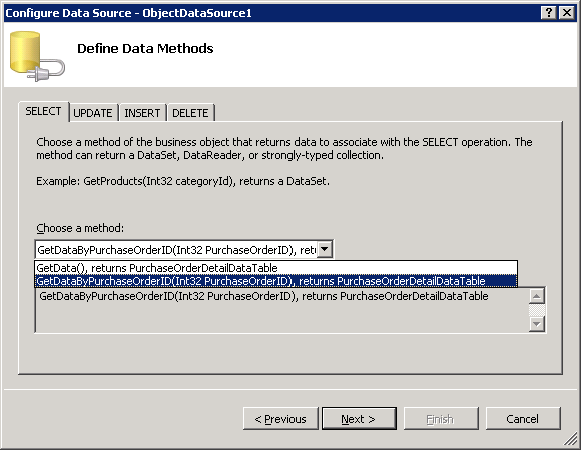This screenshot has width=581, height=450.
Task: Click the Finish button
Action: (441, 419)
